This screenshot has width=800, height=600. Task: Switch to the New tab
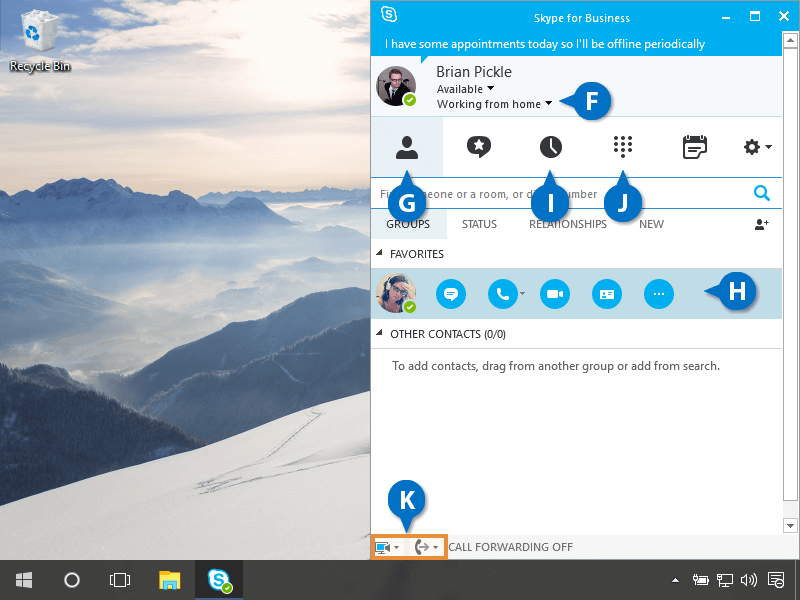coord(651,225)
